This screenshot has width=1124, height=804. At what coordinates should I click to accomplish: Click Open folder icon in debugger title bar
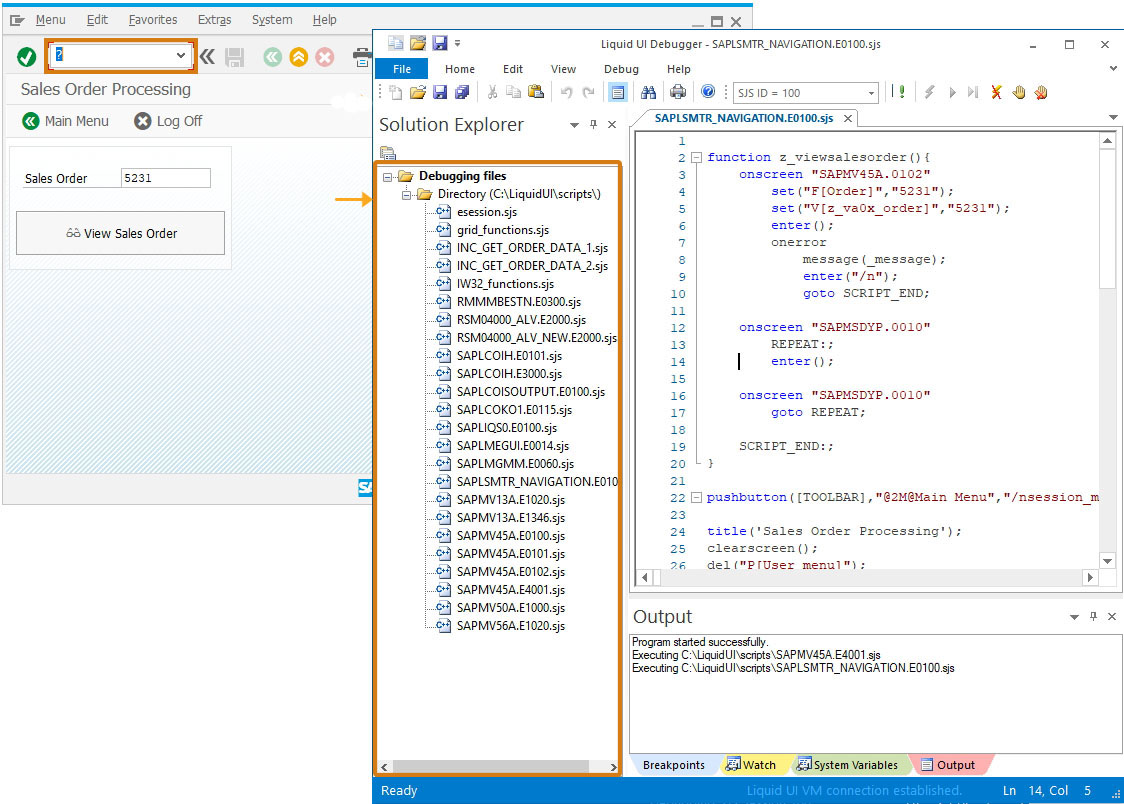418,43
